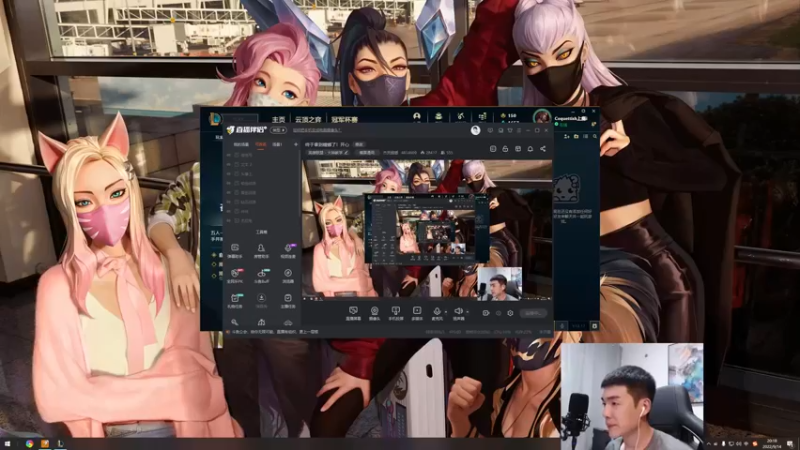Image resolution: width=800 pixels, height=450 pixels.
Task: Click the nested stream preview thumbnail
Action: coord(427,229)
